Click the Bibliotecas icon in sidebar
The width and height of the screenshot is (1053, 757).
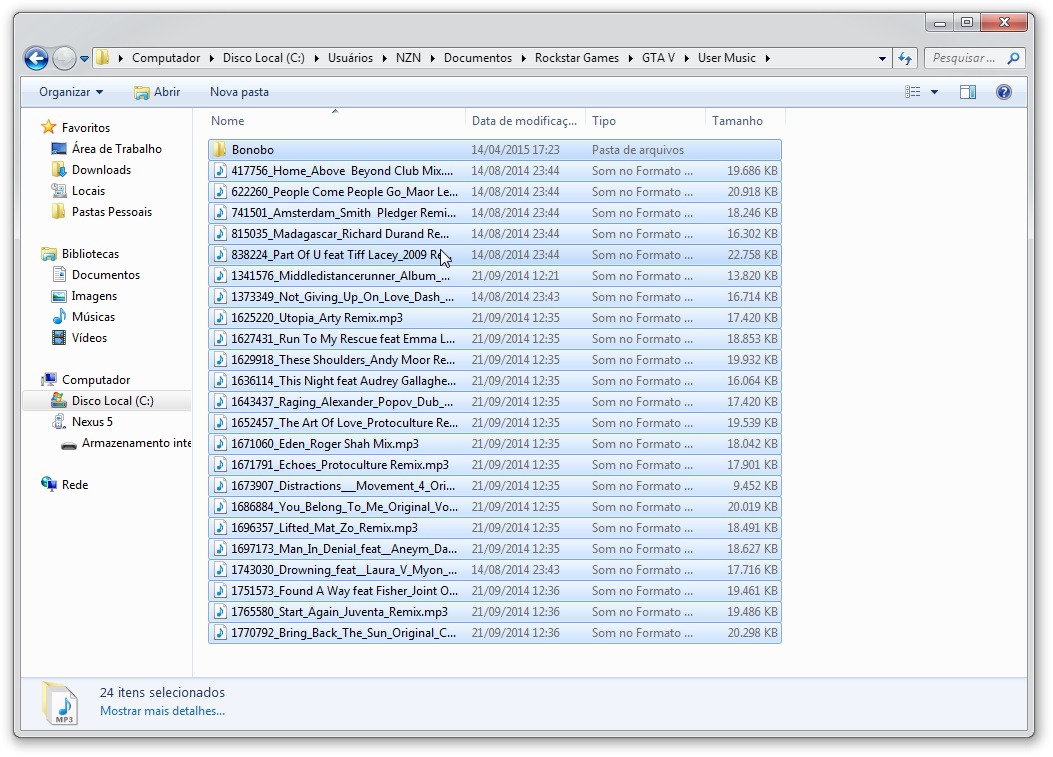point(48,254)
